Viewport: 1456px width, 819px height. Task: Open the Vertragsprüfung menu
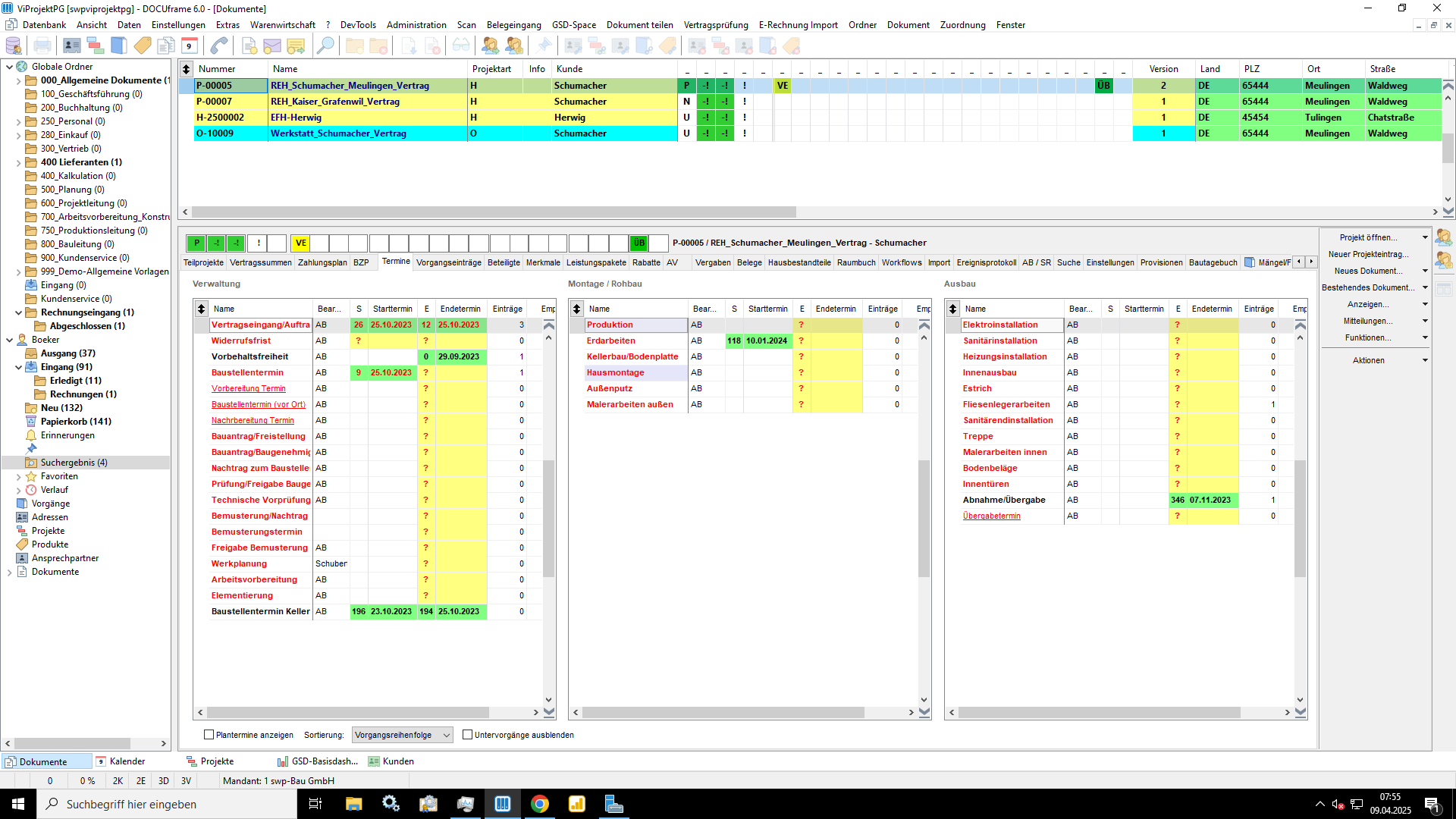(x=715, y=25)
